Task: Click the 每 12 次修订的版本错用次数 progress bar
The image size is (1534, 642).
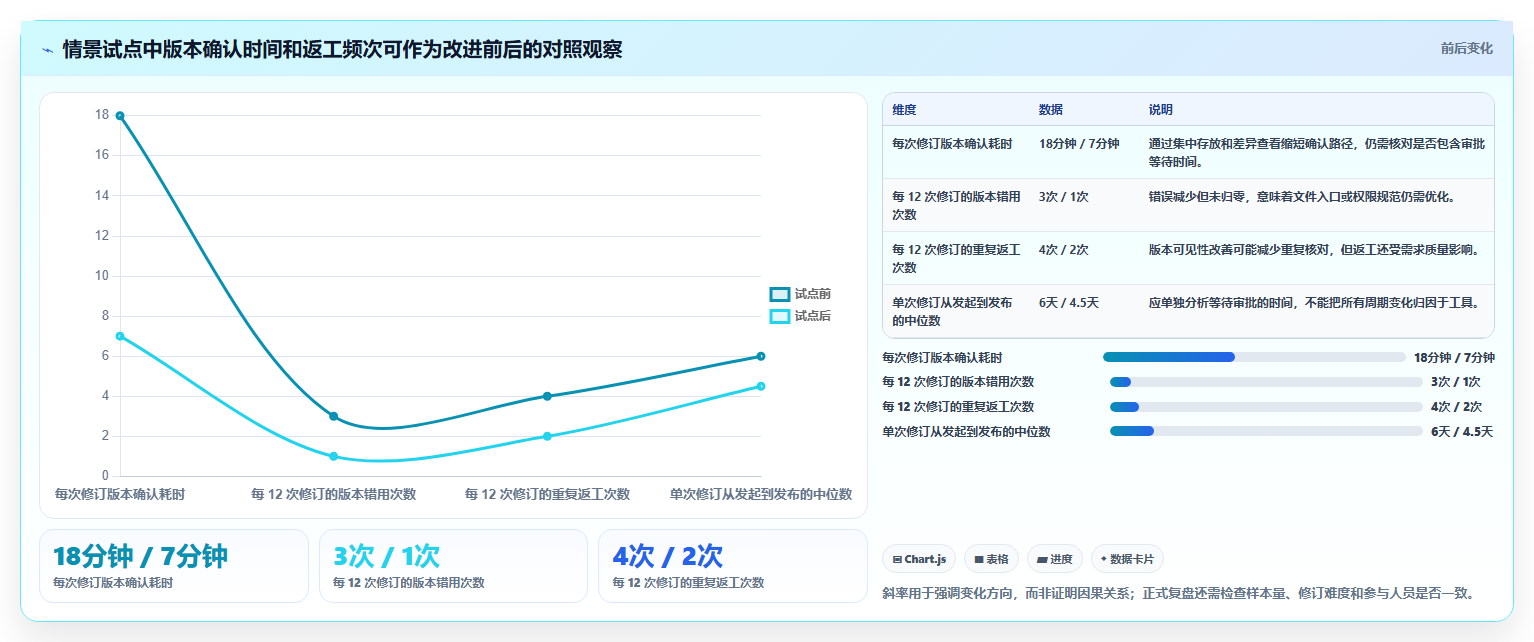Action: (1266, 382)
